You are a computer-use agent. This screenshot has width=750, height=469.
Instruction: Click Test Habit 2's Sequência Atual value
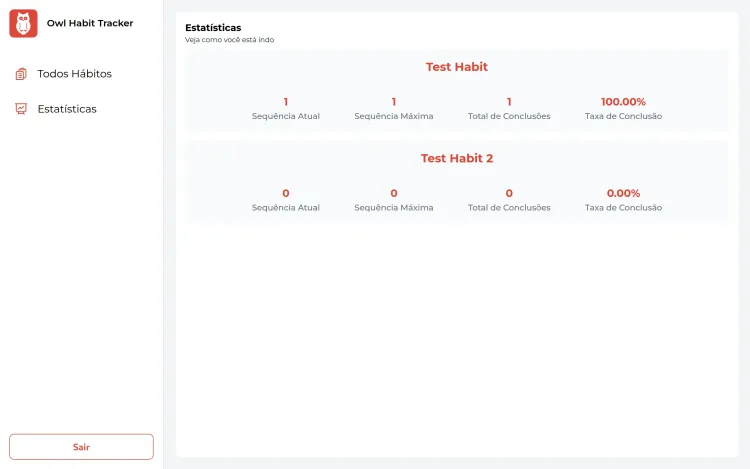[286, 193]
